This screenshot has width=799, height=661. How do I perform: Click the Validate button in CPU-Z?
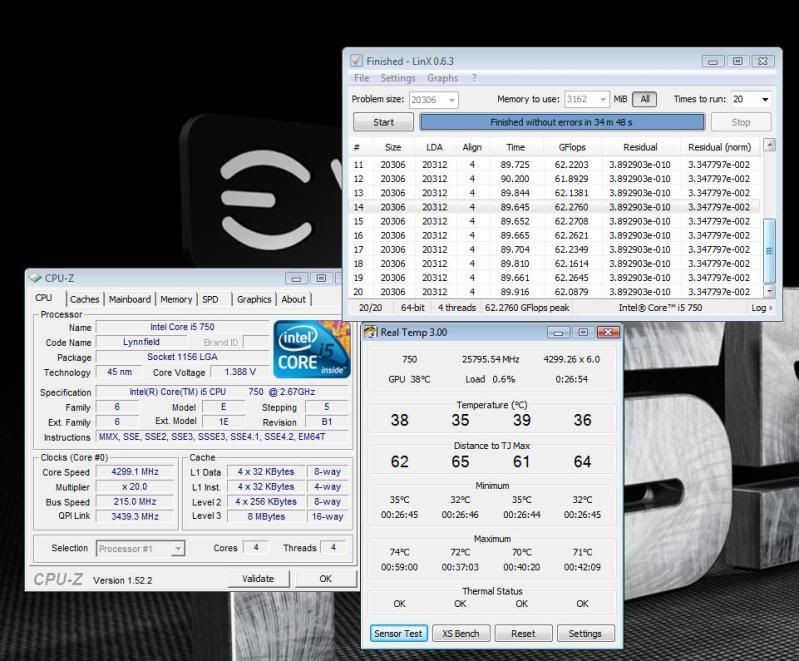click(258, 579)
